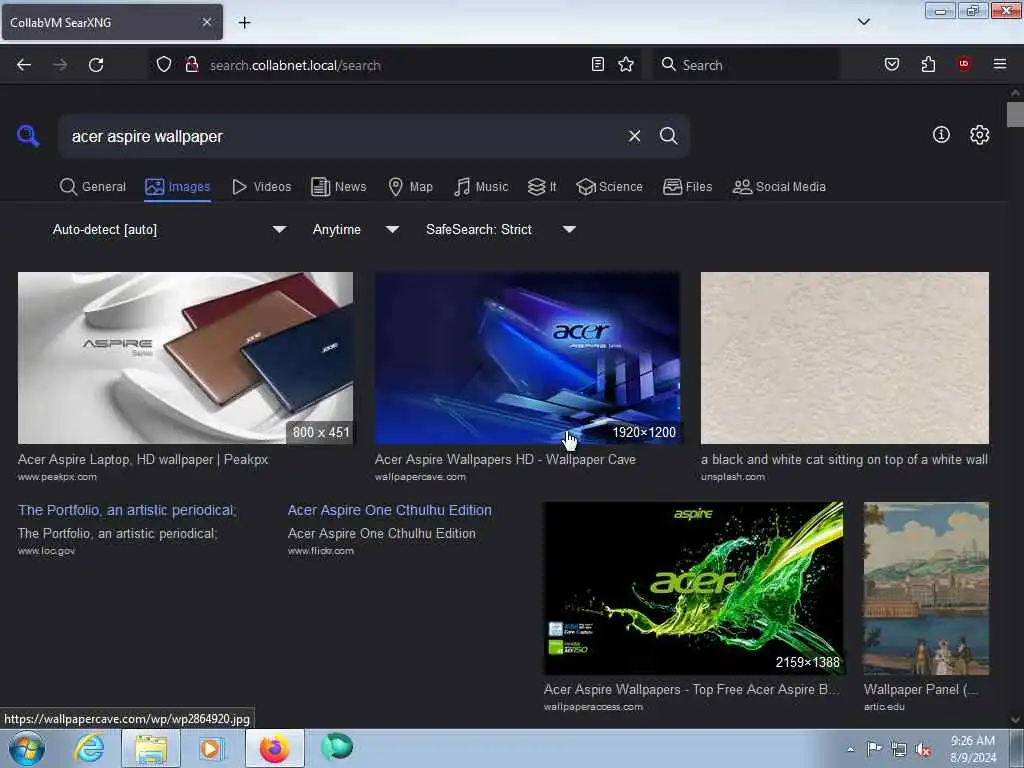Open a new tab with plus button

(244, 22)
